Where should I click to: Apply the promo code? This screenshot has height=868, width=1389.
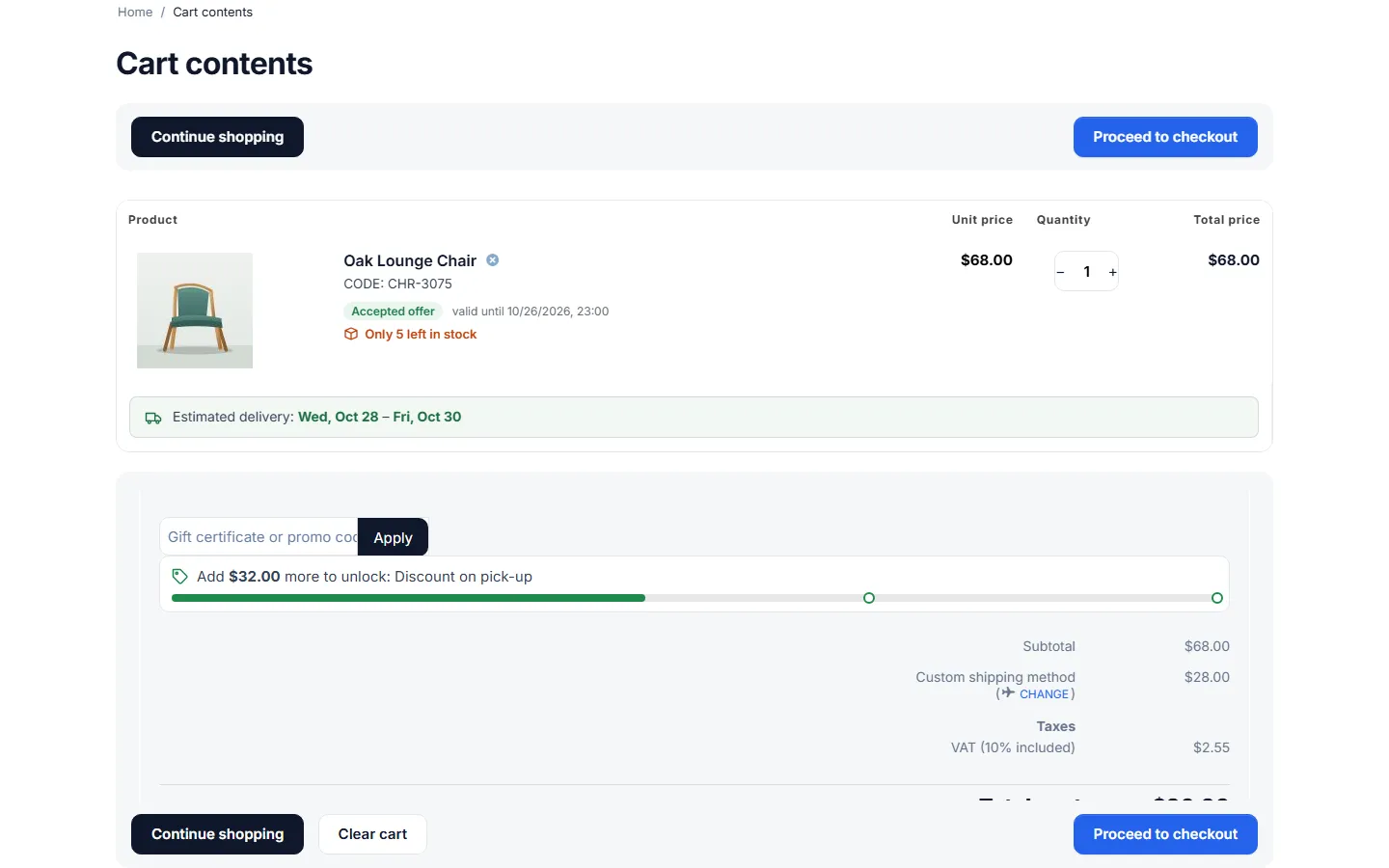tap(393, 537)
